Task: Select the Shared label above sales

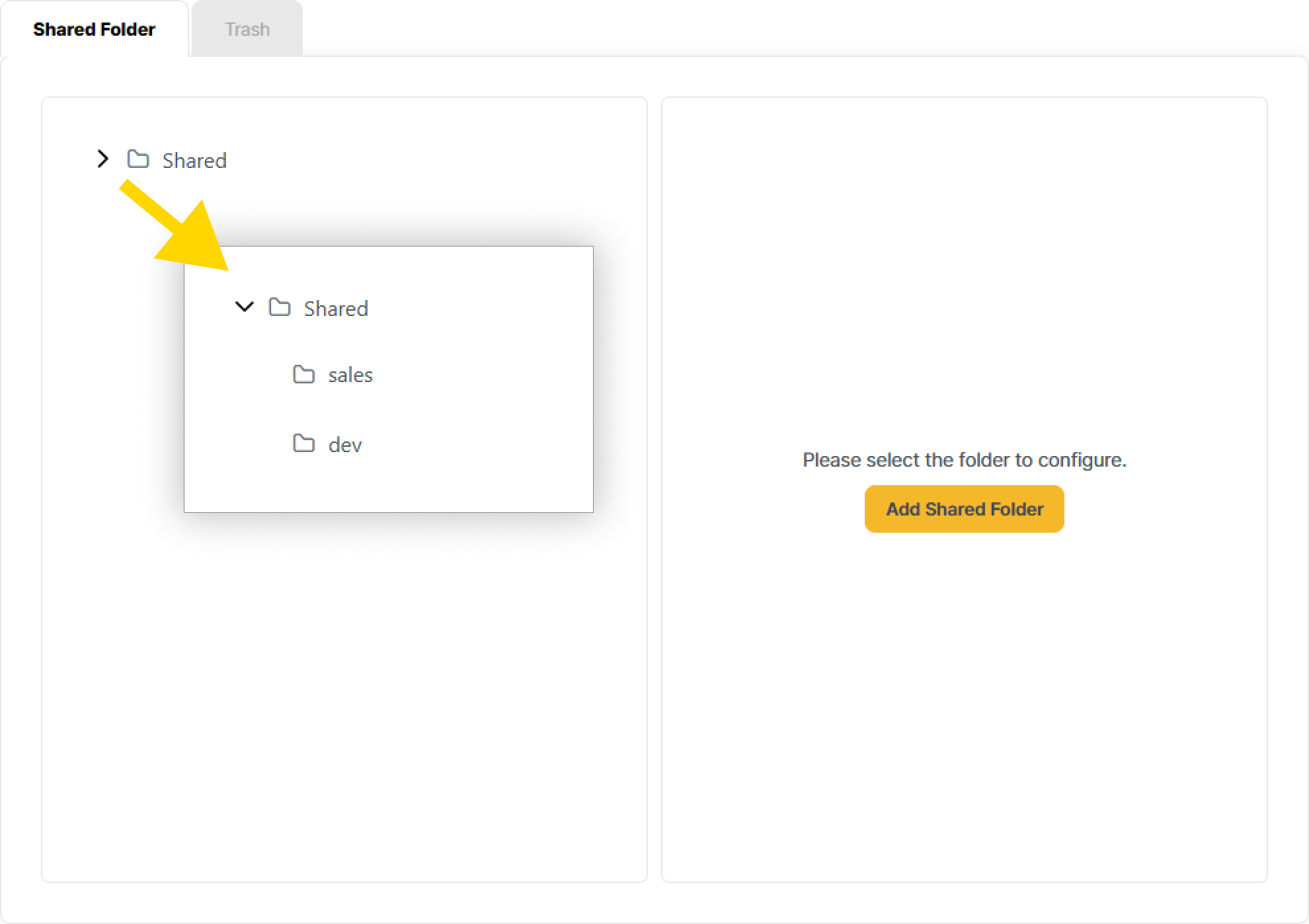Action: tap(336, 309)
